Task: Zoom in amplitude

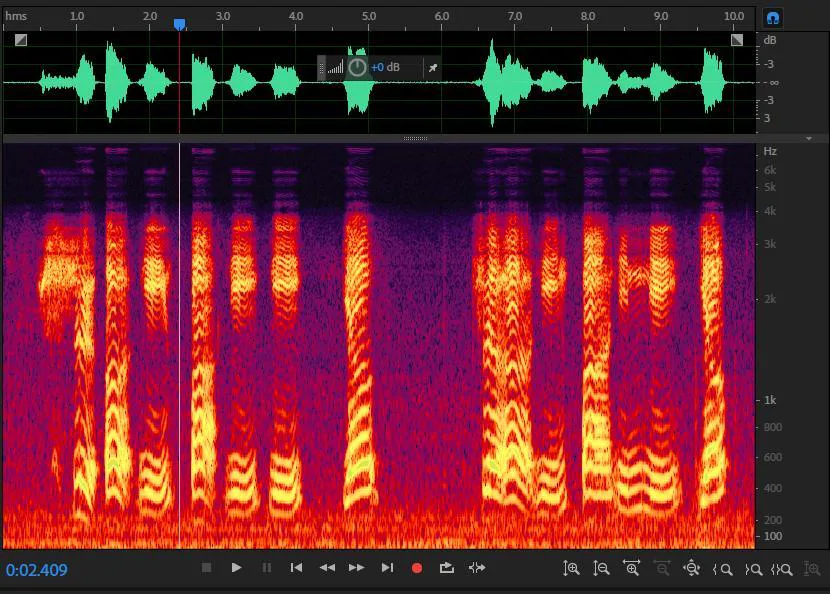Action: tap(571, 569)
